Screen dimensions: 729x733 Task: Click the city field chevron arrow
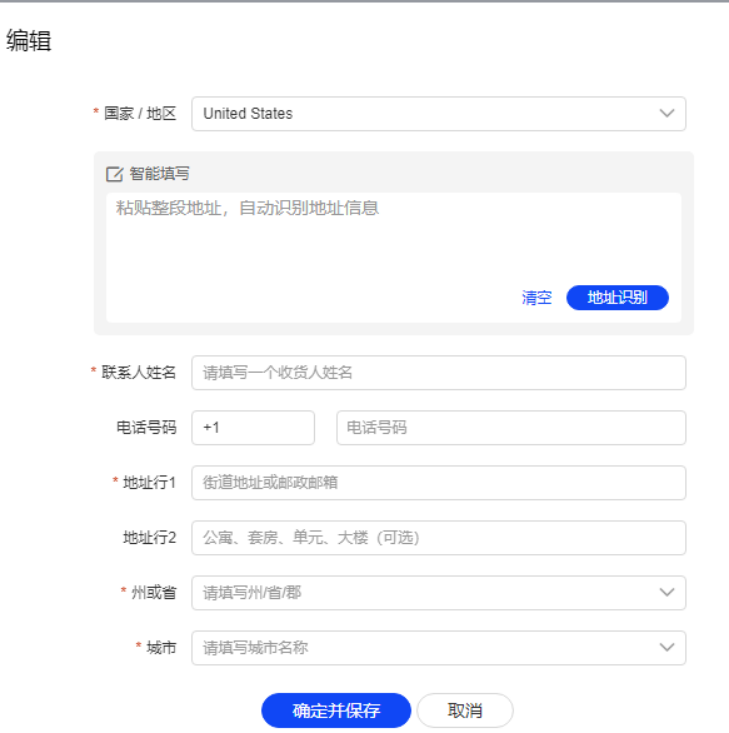point(667,648)
